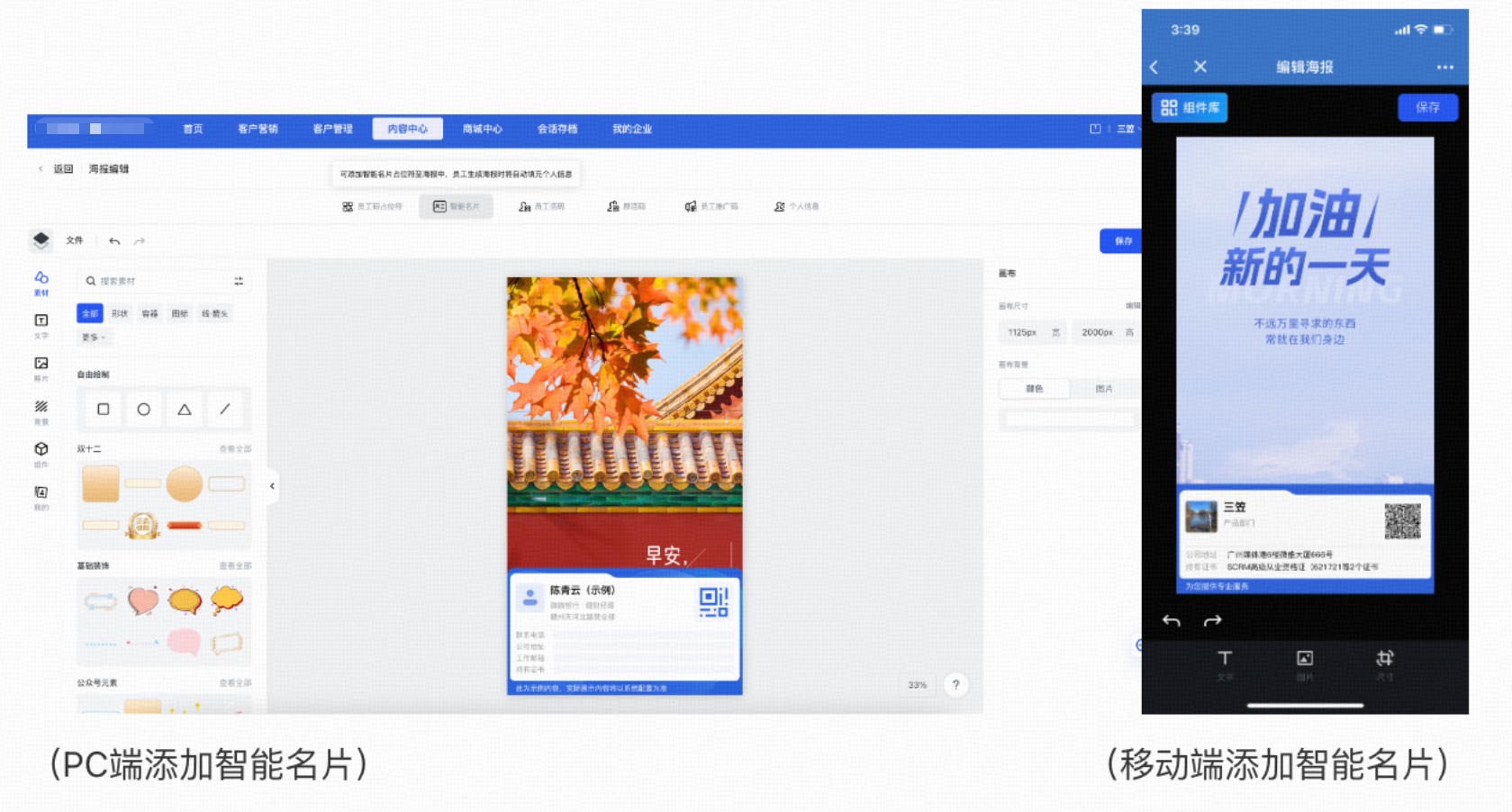Open 客户营销 navigation tab
The image size is (1512, 812).
(x=258, y=129)
